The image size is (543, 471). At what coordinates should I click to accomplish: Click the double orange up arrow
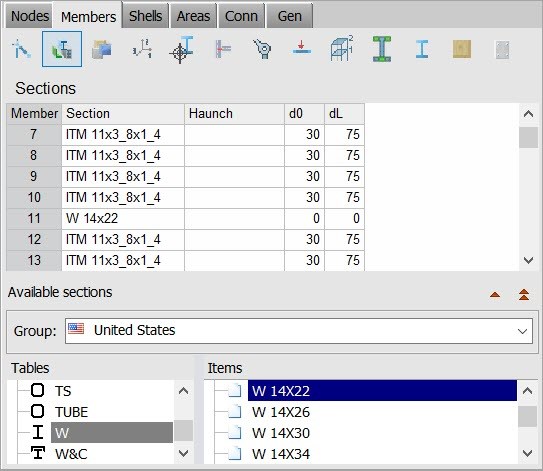click(x=524, y=295)
